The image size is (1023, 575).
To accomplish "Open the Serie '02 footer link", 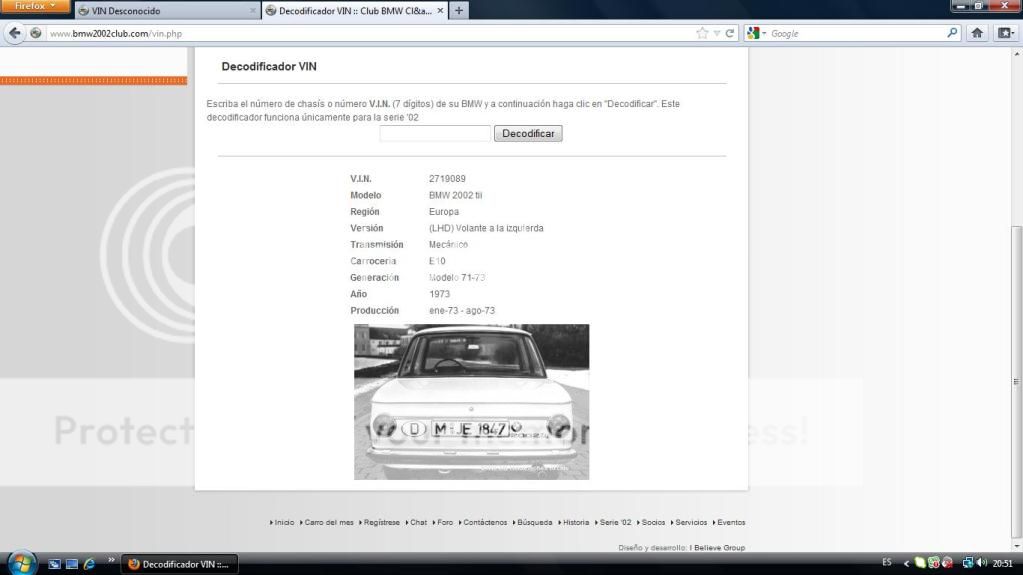I will click(x=615, y=522).
